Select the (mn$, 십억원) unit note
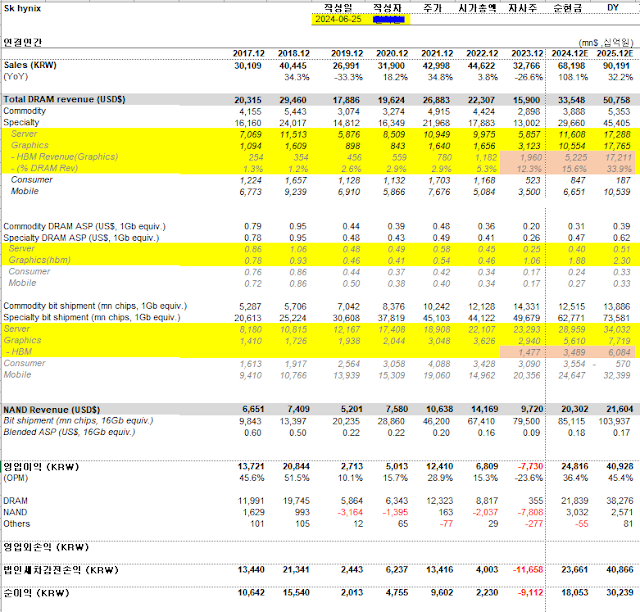The image size is (640, 612). [606, 42]
